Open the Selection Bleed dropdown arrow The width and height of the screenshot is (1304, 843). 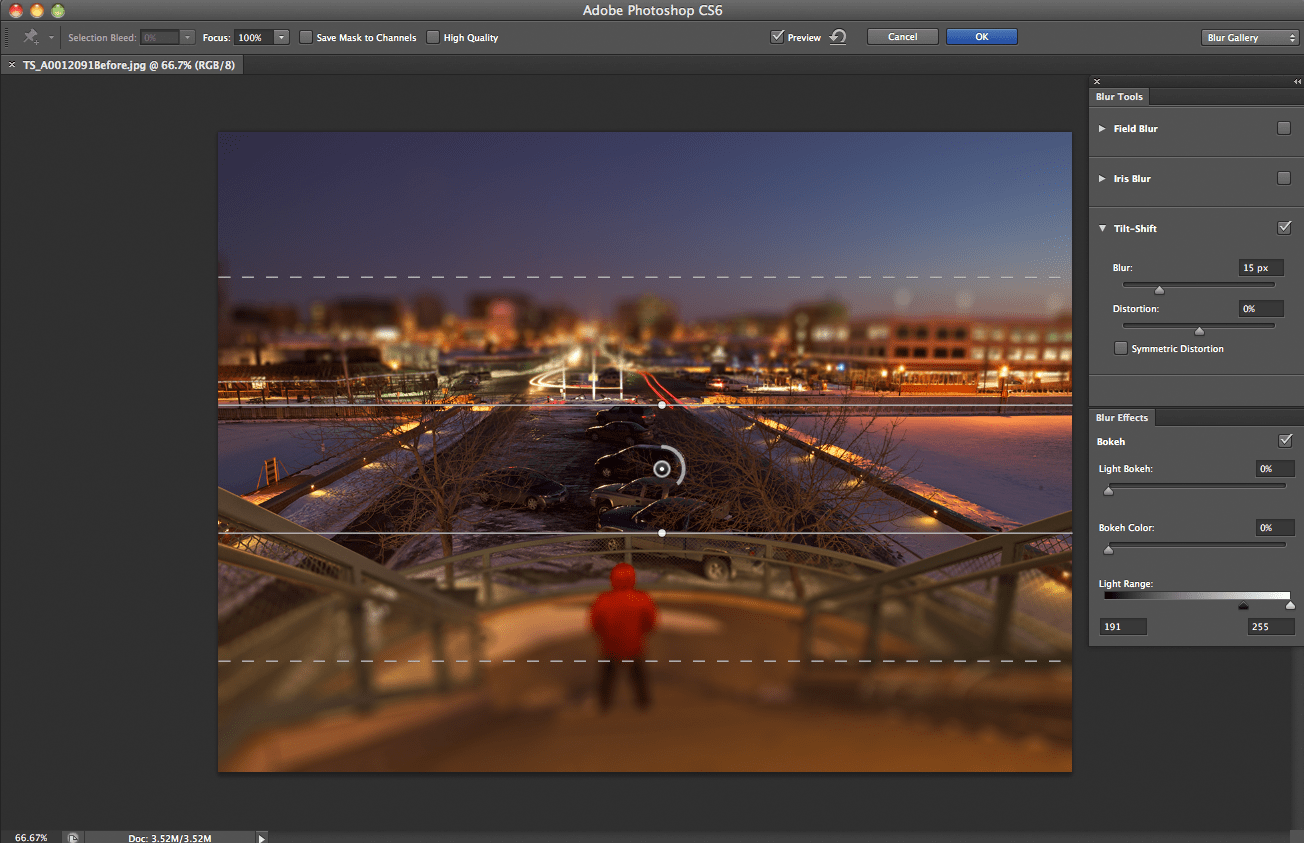coord(187,37)
